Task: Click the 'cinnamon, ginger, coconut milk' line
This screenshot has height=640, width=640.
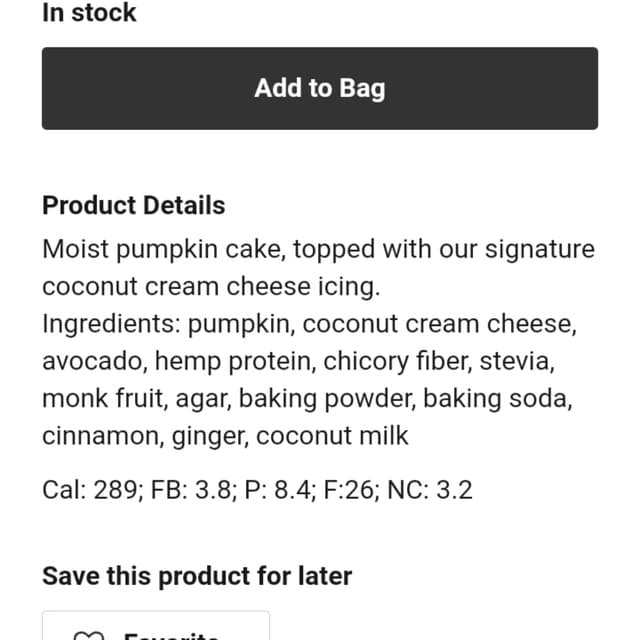Action: click(225, 436)
